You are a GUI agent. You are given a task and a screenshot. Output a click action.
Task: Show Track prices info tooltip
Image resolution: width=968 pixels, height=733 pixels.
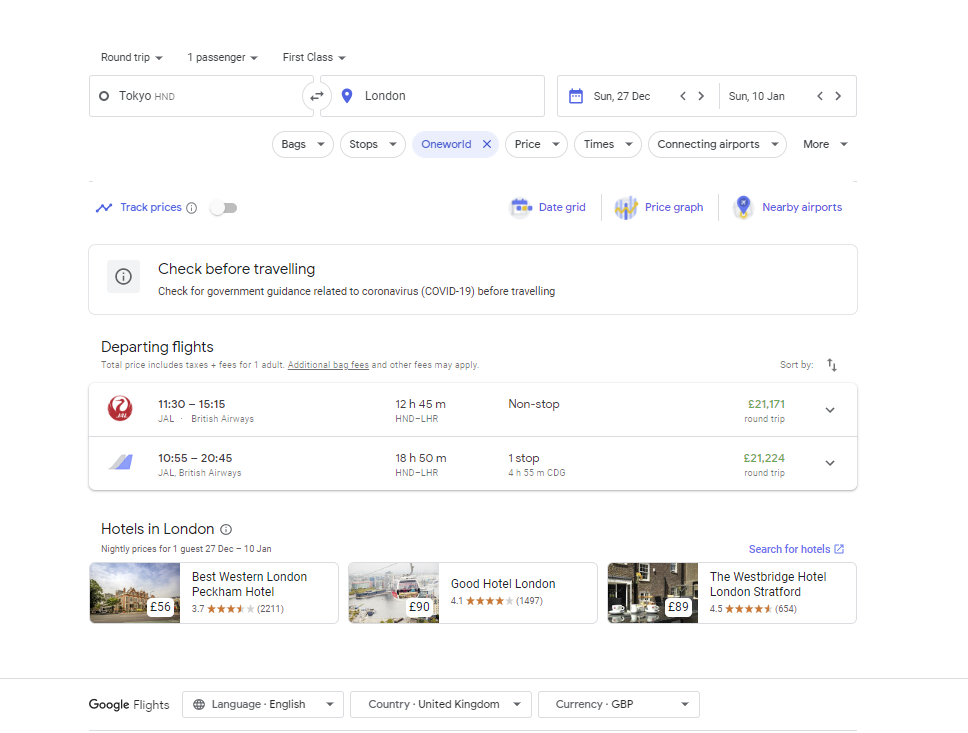pos(192,207)
